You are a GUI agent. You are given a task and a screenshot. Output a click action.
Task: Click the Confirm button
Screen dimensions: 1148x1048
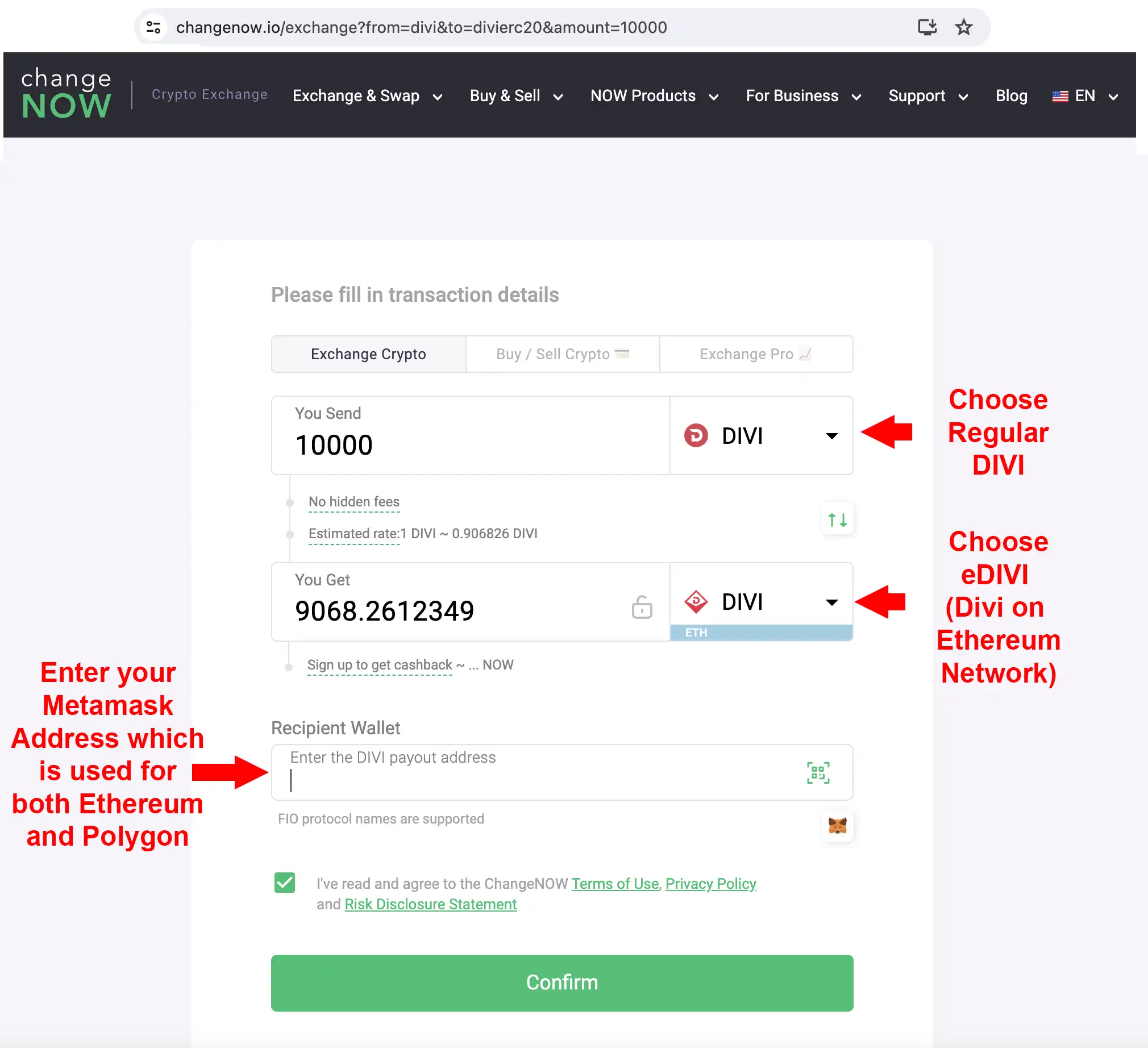pyautogui.click(x=562, y=982)
